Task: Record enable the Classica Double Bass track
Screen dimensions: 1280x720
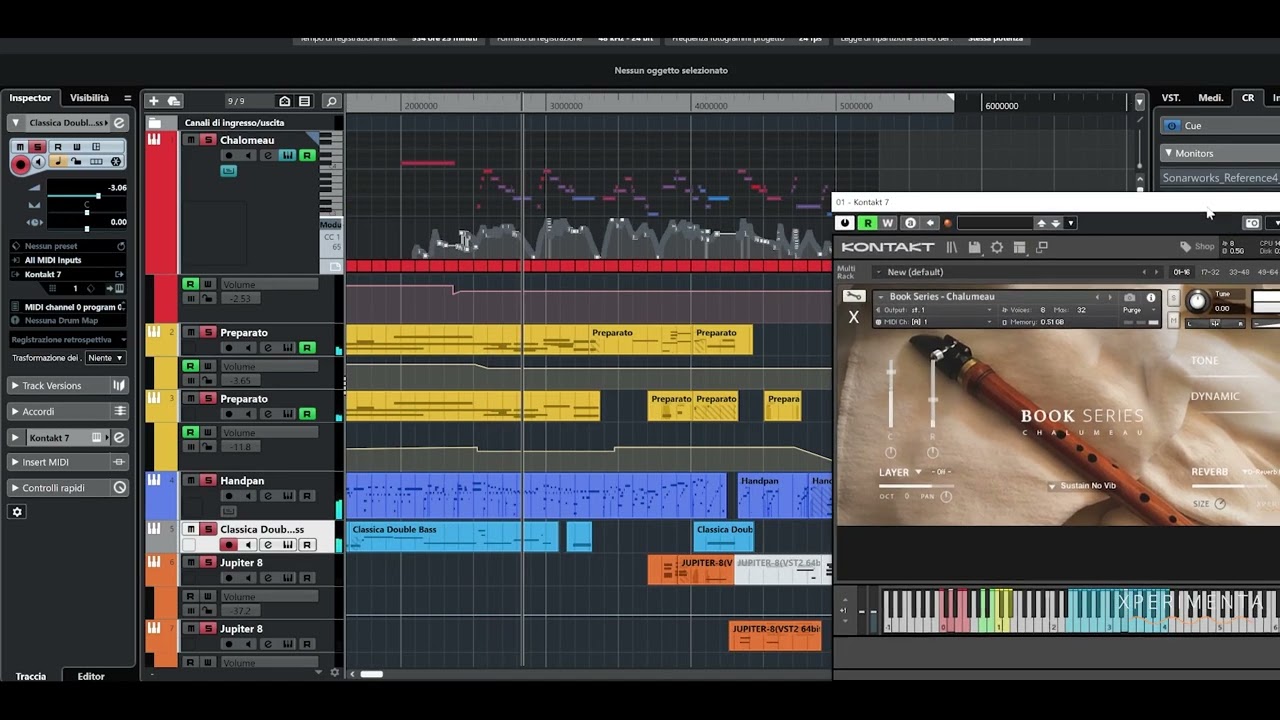Action: 228,545
